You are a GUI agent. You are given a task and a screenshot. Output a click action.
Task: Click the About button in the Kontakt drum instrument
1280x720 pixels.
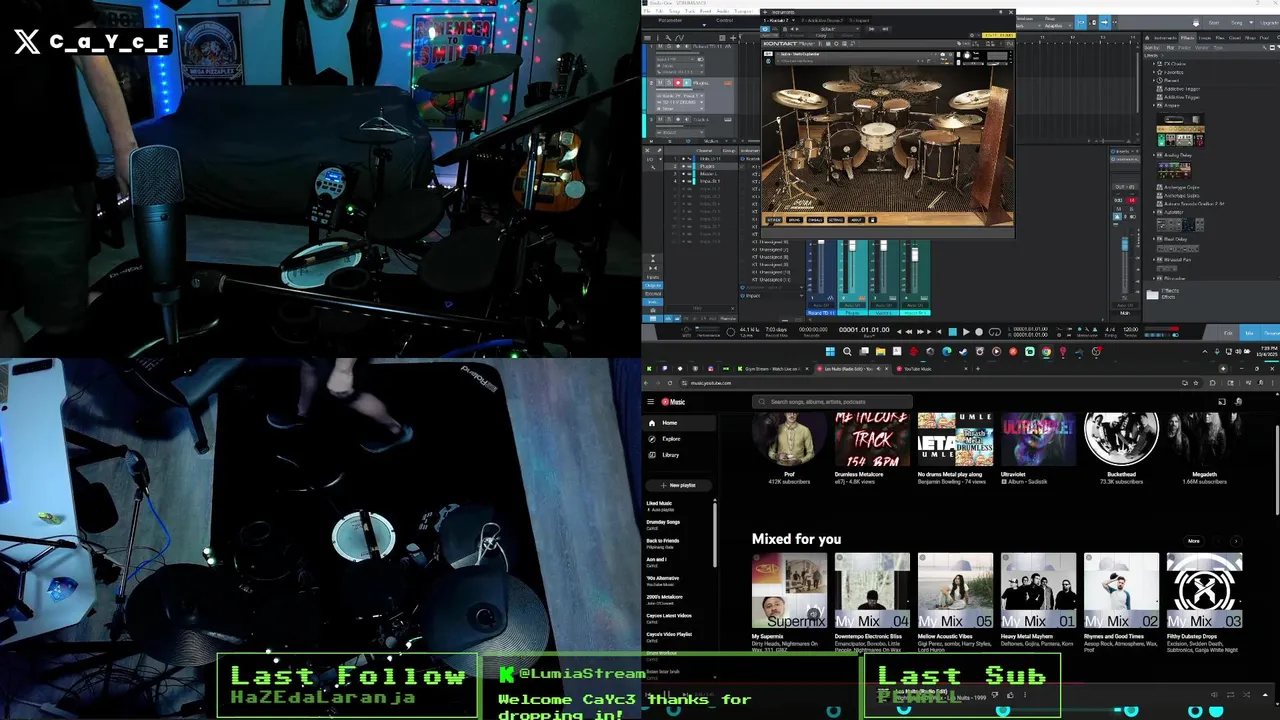pos(856,220)
